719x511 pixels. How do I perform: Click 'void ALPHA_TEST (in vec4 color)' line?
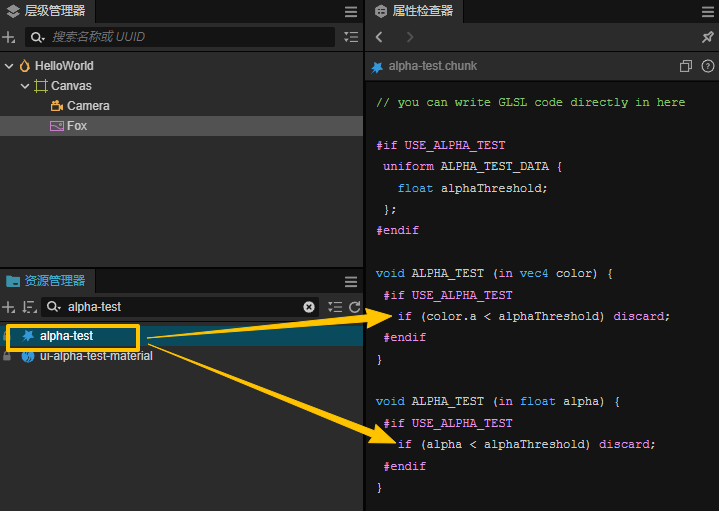[494, 273]
